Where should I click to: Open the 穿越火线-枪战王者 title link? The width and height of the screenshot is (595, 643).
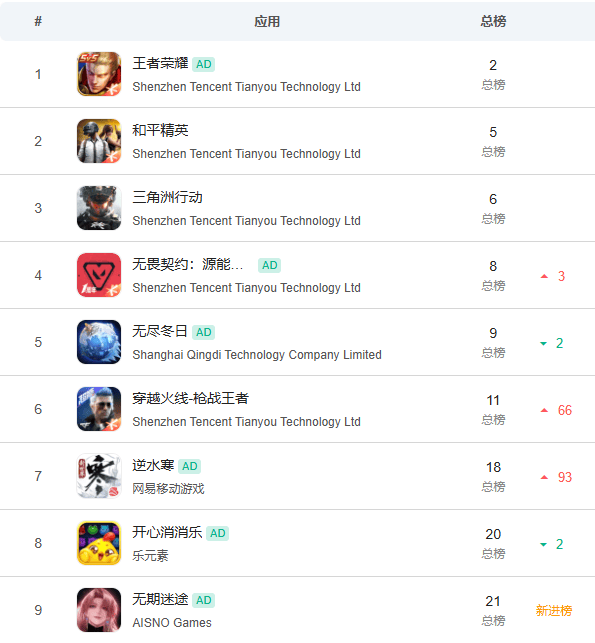pyautogui.click(x=191, y=398)
